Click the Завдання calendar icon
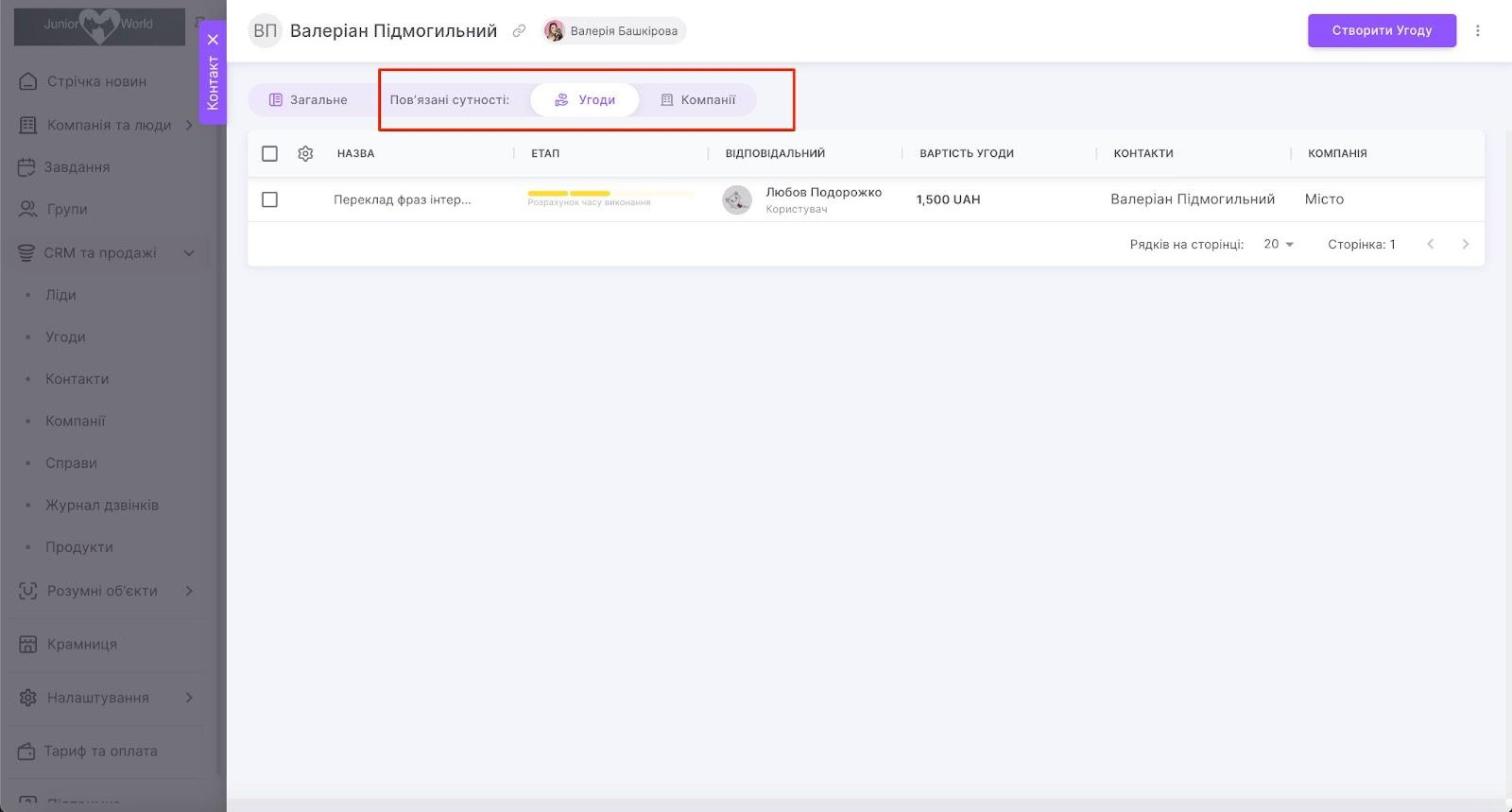 [26, 167]
